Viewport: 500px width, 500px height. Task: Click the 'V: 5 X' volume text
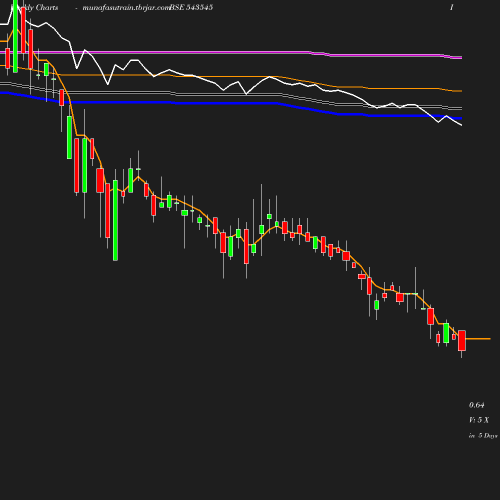pyautogui.click(x=479, y=420)
